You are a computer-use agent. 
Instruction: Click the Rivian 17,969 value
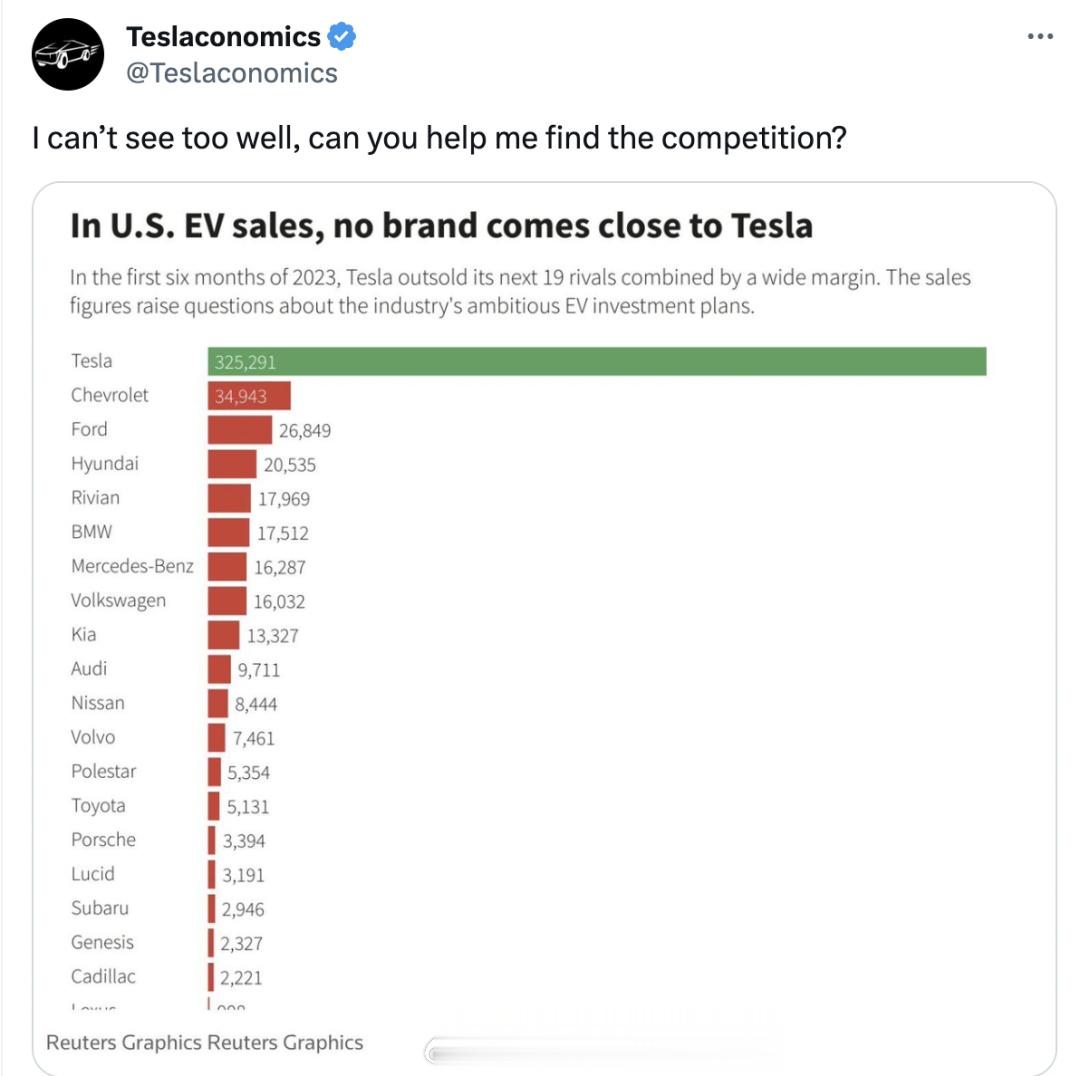284,499
